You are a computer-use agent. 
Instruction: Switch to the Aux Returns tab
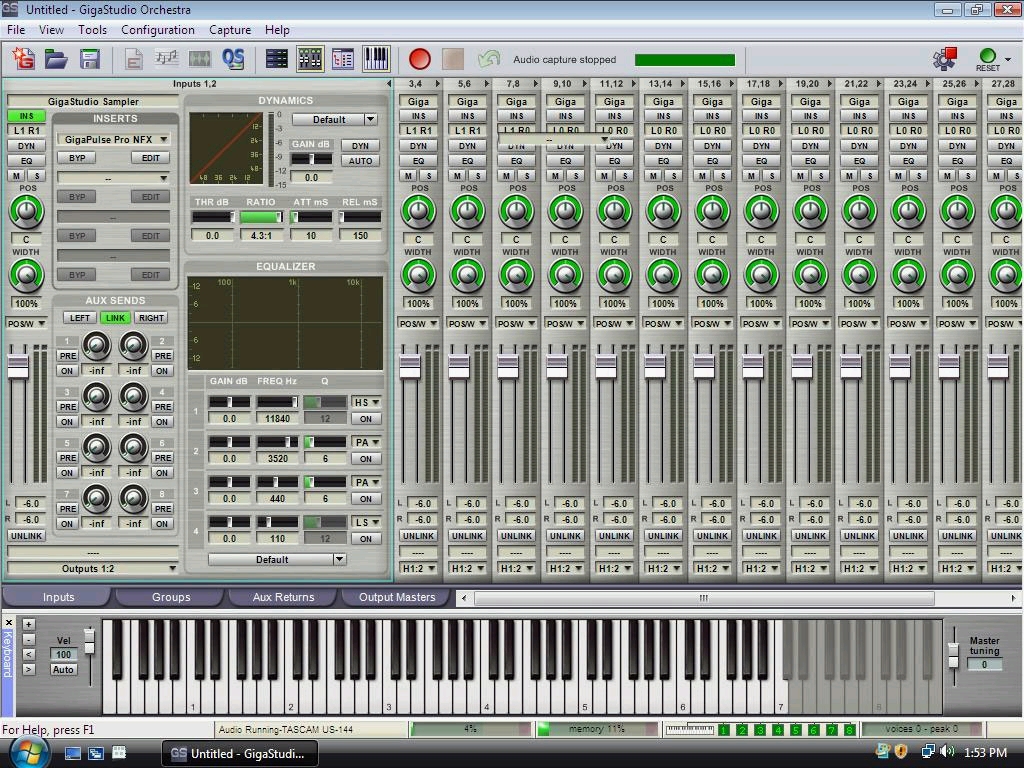283,597
